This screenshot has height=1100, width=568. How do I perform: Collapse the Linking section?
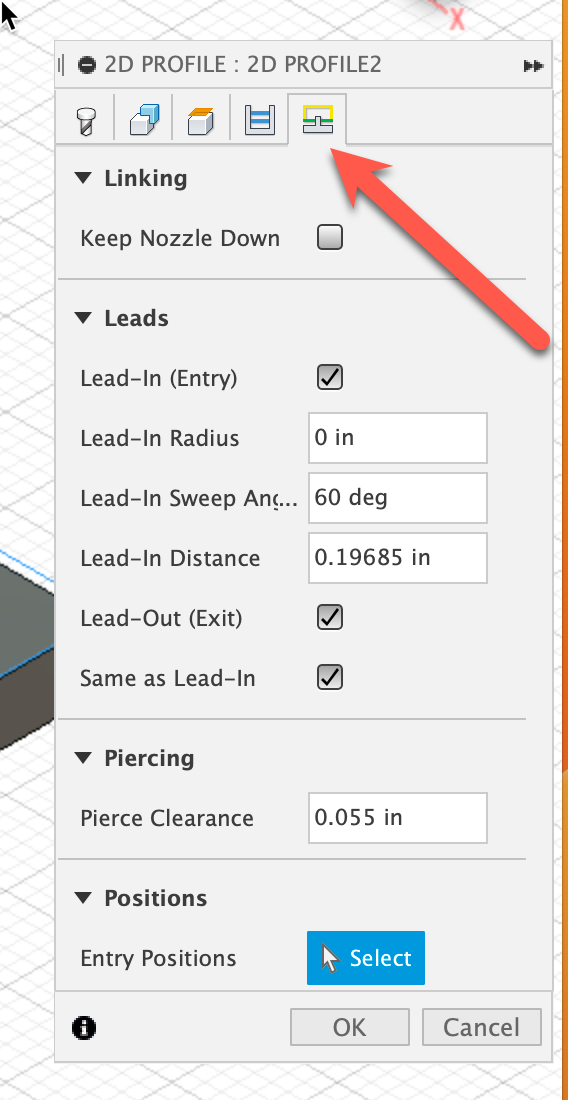pyautogui.click(x=83, y=178)
